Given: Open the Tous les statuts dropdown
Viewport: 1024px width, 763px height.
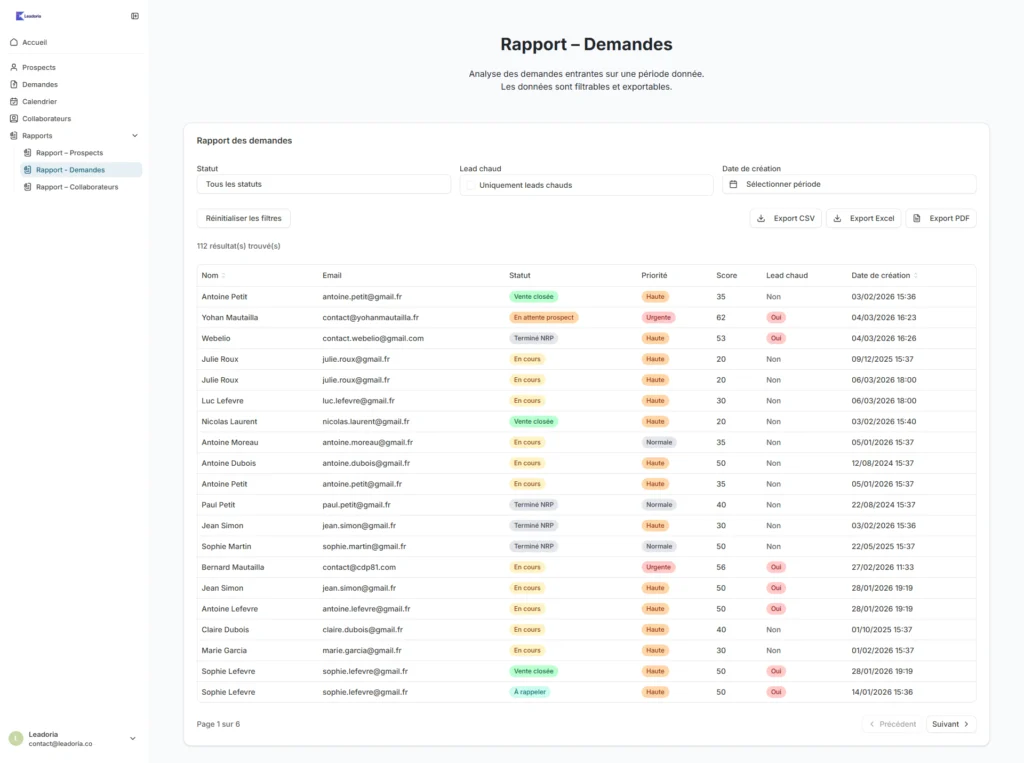Looking at the screenshot, I should (x=323, y=185).
